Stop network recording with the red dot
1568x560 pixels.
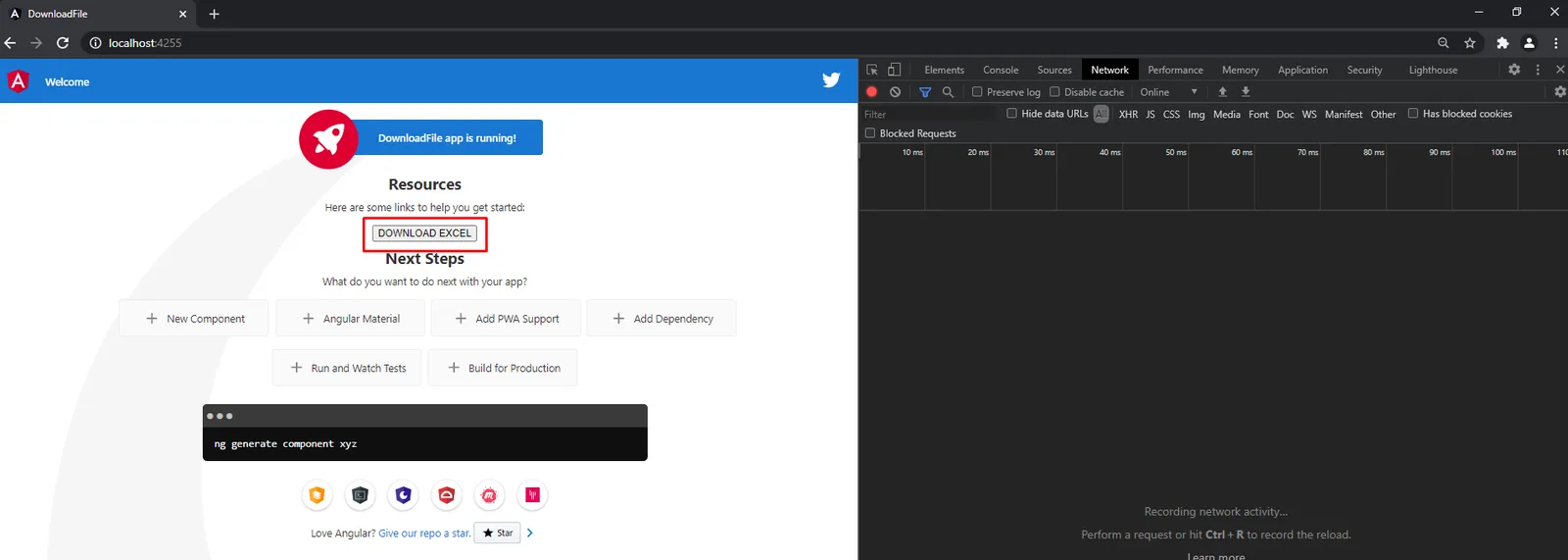pos(871,91)
